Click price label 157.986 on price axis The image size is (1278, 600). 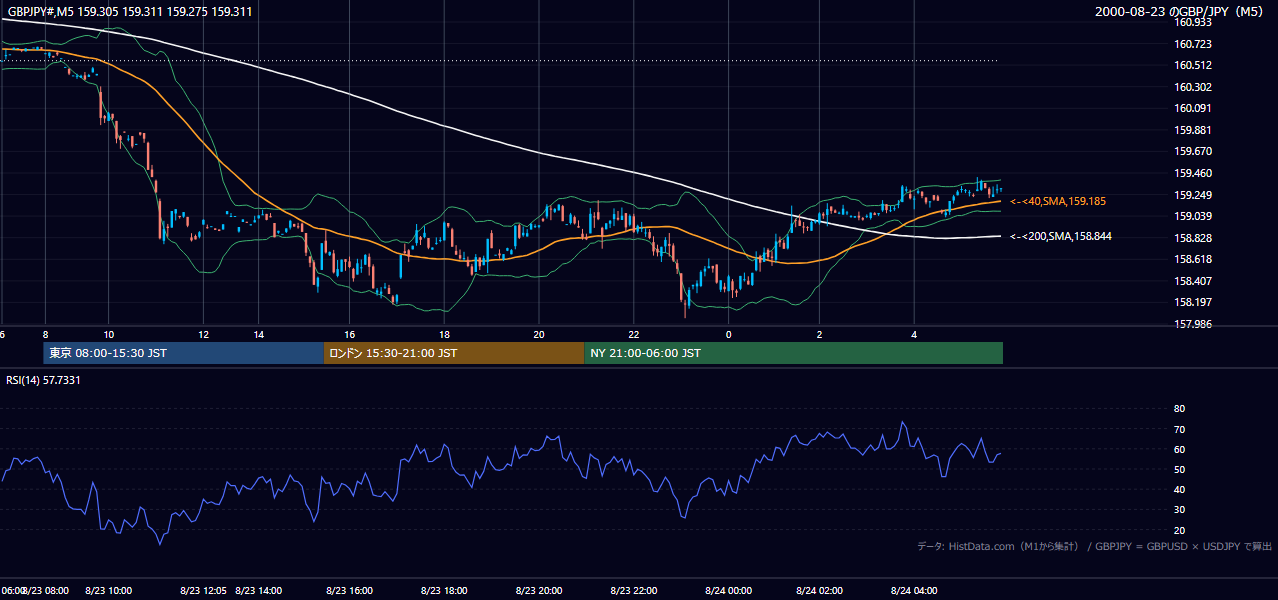click(x=1194, y=324)
